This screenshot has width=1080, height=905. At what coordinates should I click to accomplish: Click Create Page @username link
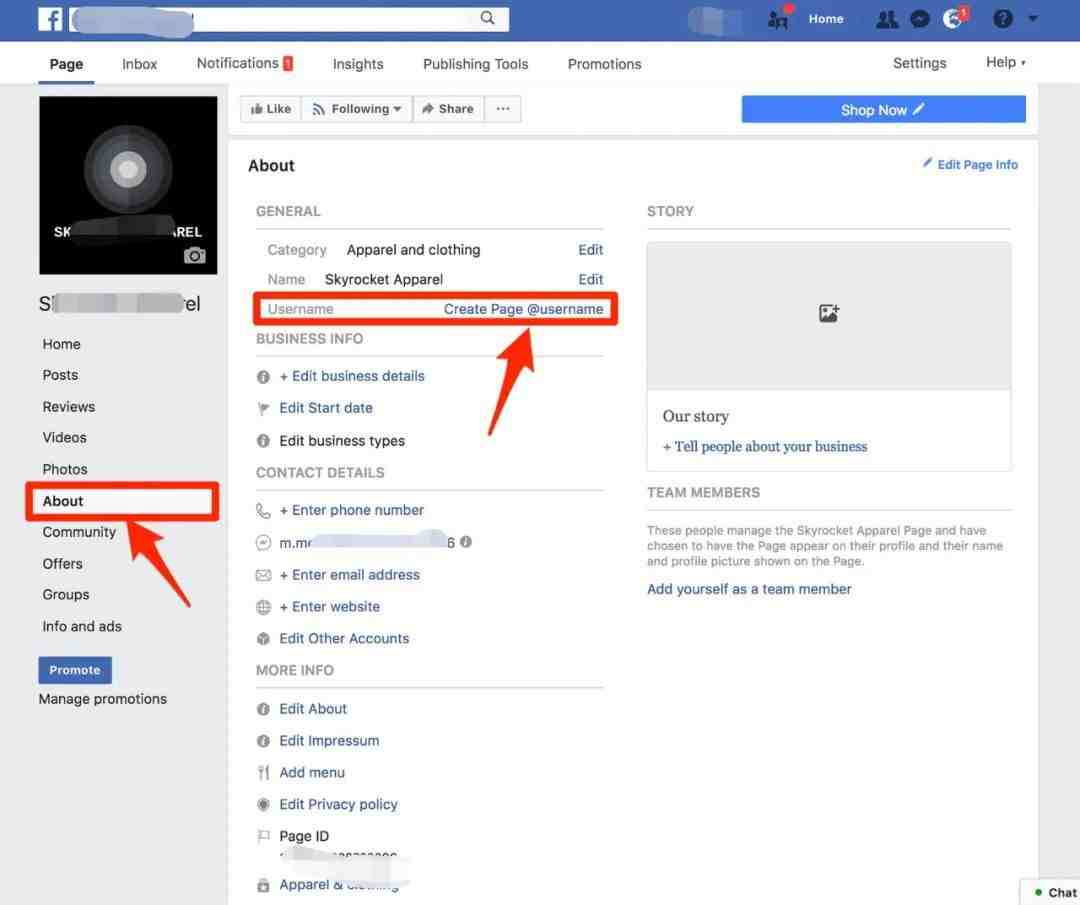pos(523,309)
